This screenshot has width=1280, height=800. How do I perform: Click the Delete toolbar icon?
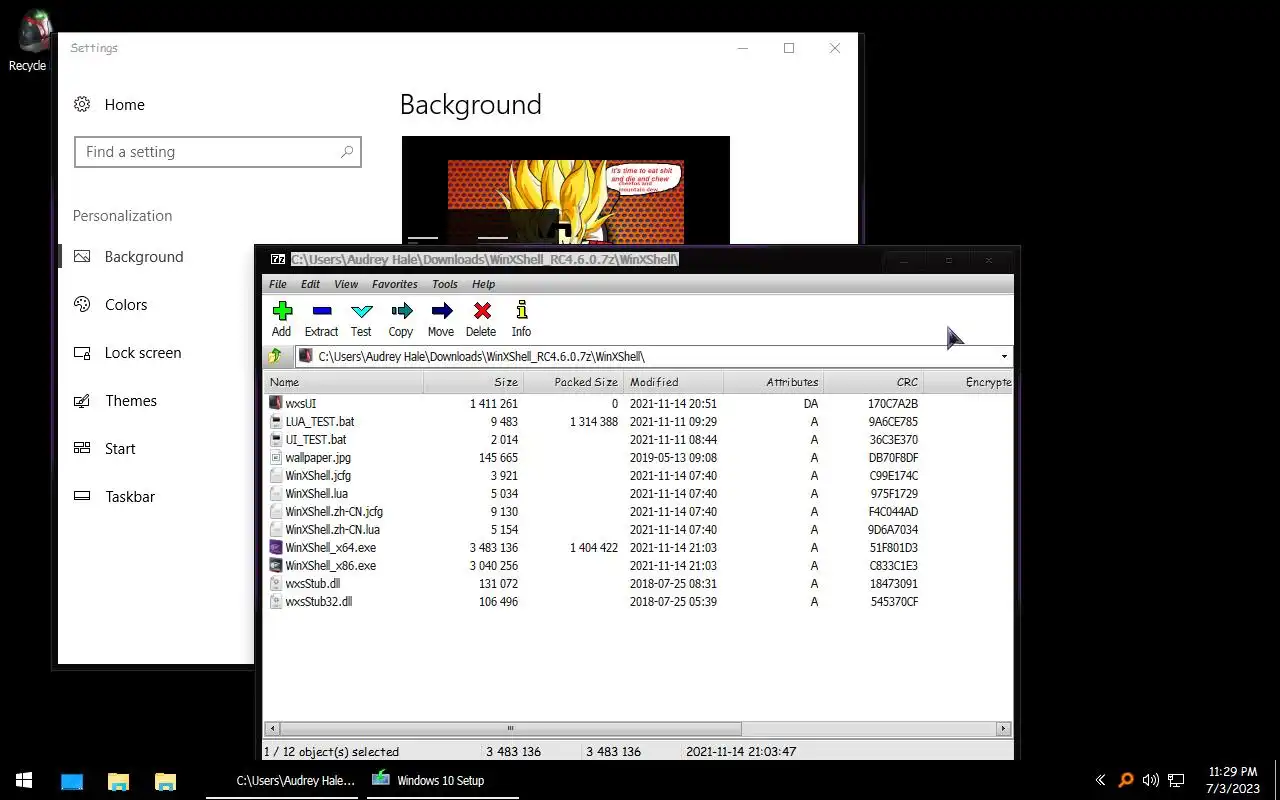(x=482, y=311)
